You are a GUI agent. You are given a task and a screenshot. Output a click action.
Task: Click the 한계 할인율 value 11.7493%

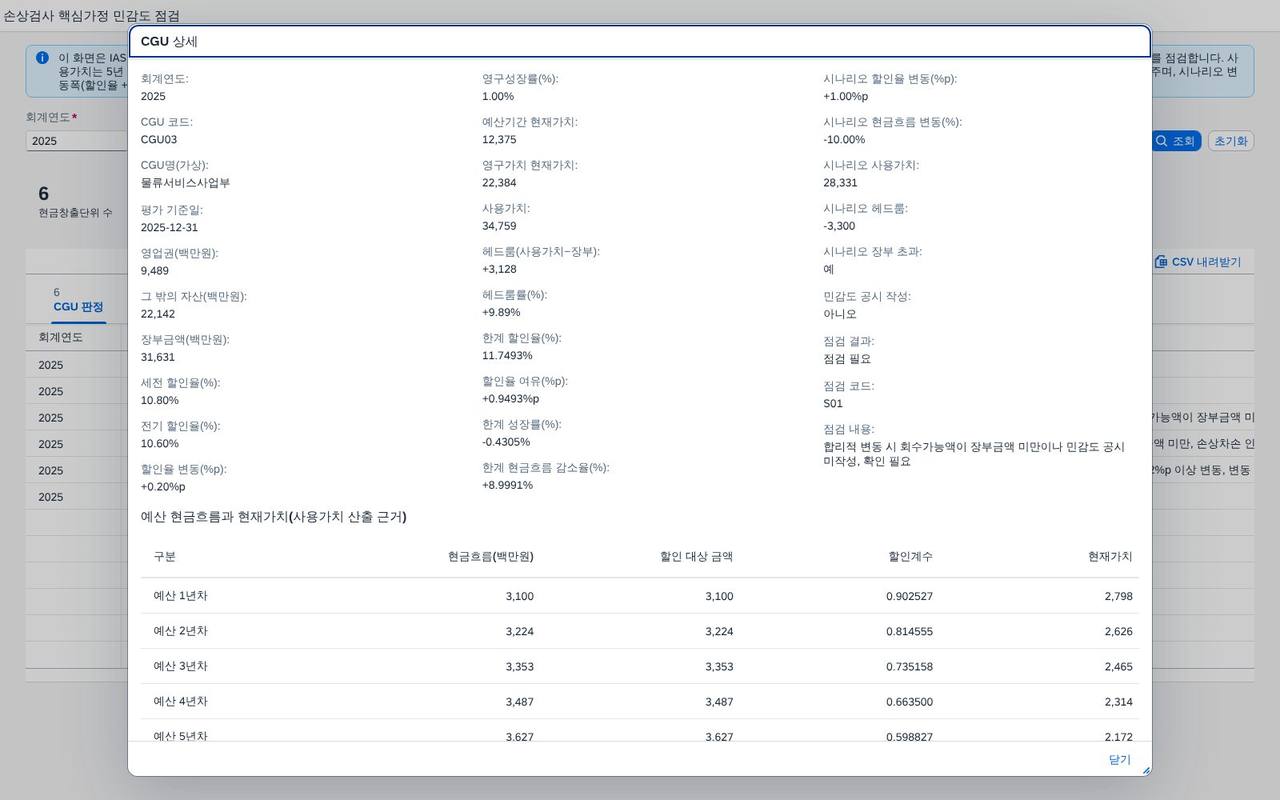pyautogui.click(x=507, y=355)
